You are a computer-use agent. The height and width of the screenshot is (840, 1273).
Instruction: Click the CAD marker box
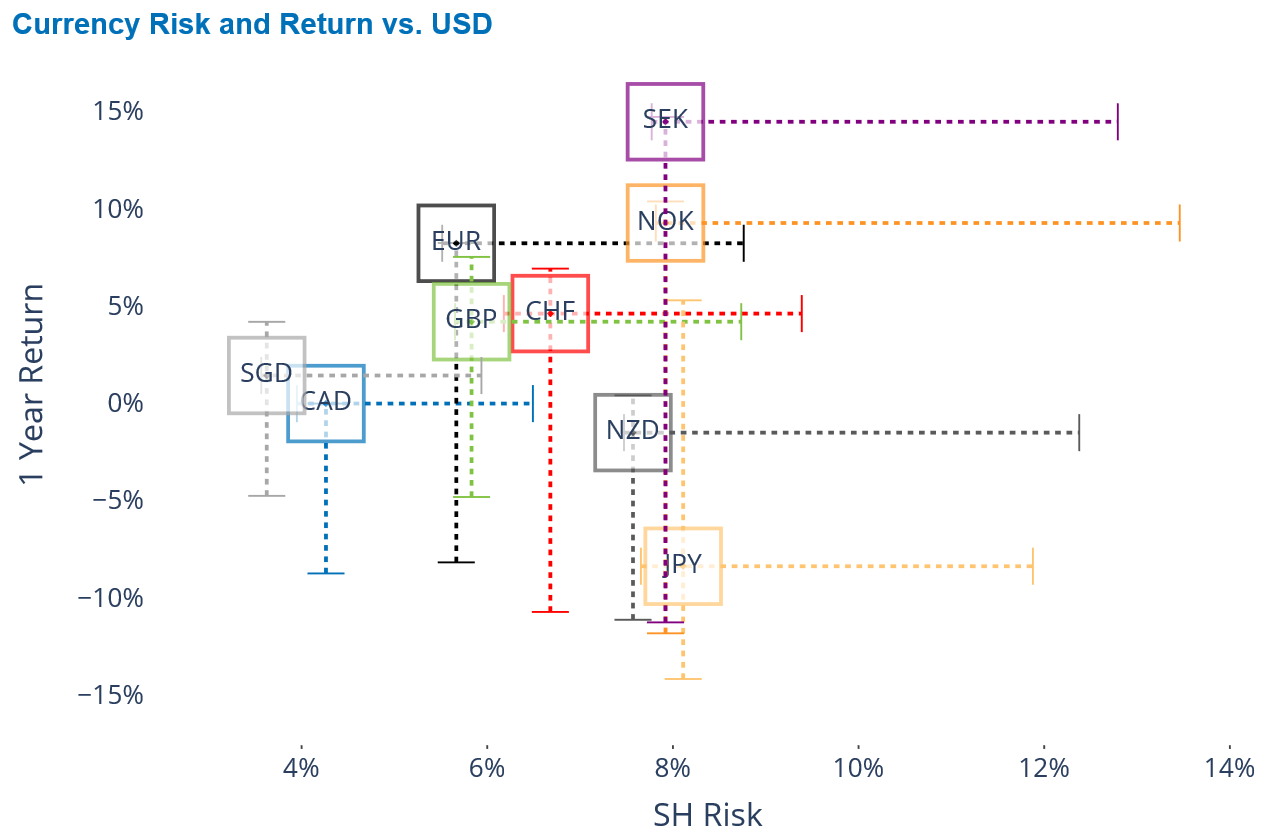point(326,403)
